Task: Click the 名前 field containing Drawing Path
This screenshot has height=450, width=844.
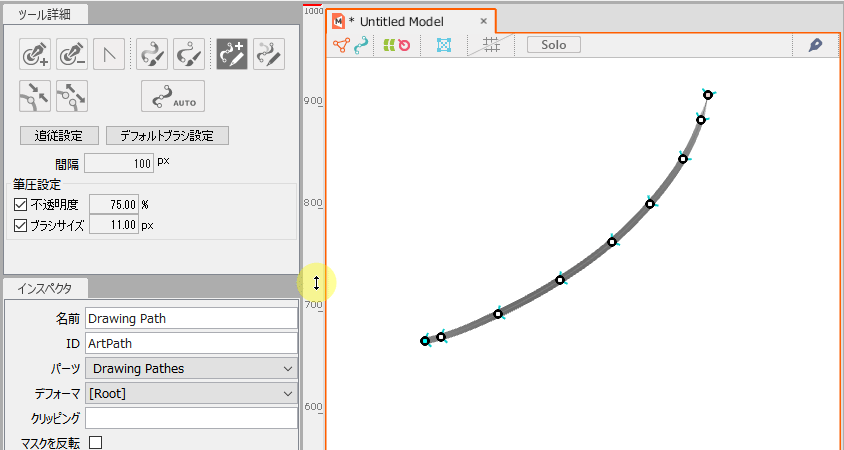Action: [191, 319]
